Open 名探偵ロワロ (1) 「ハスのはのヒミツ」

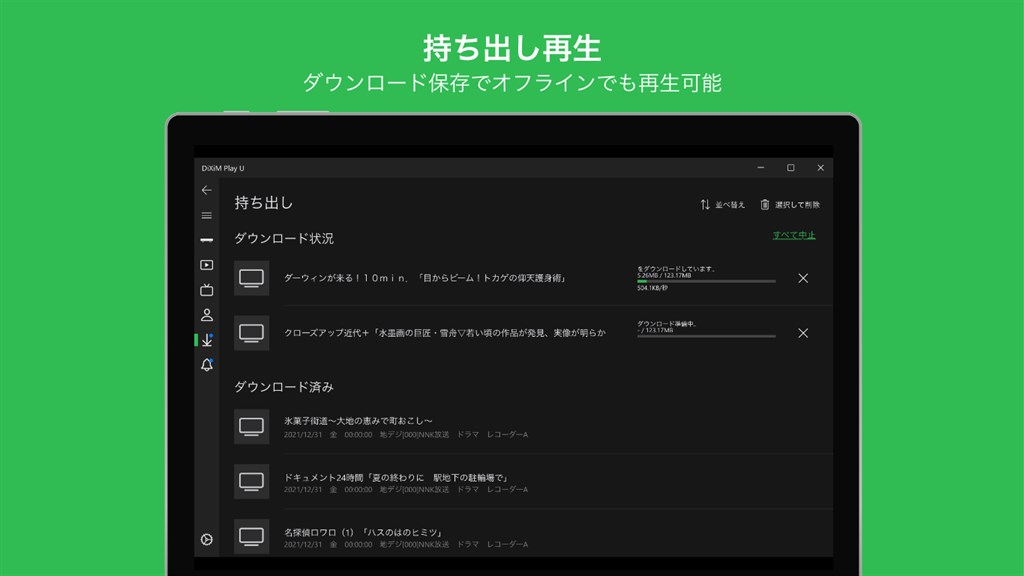[364, 532]
